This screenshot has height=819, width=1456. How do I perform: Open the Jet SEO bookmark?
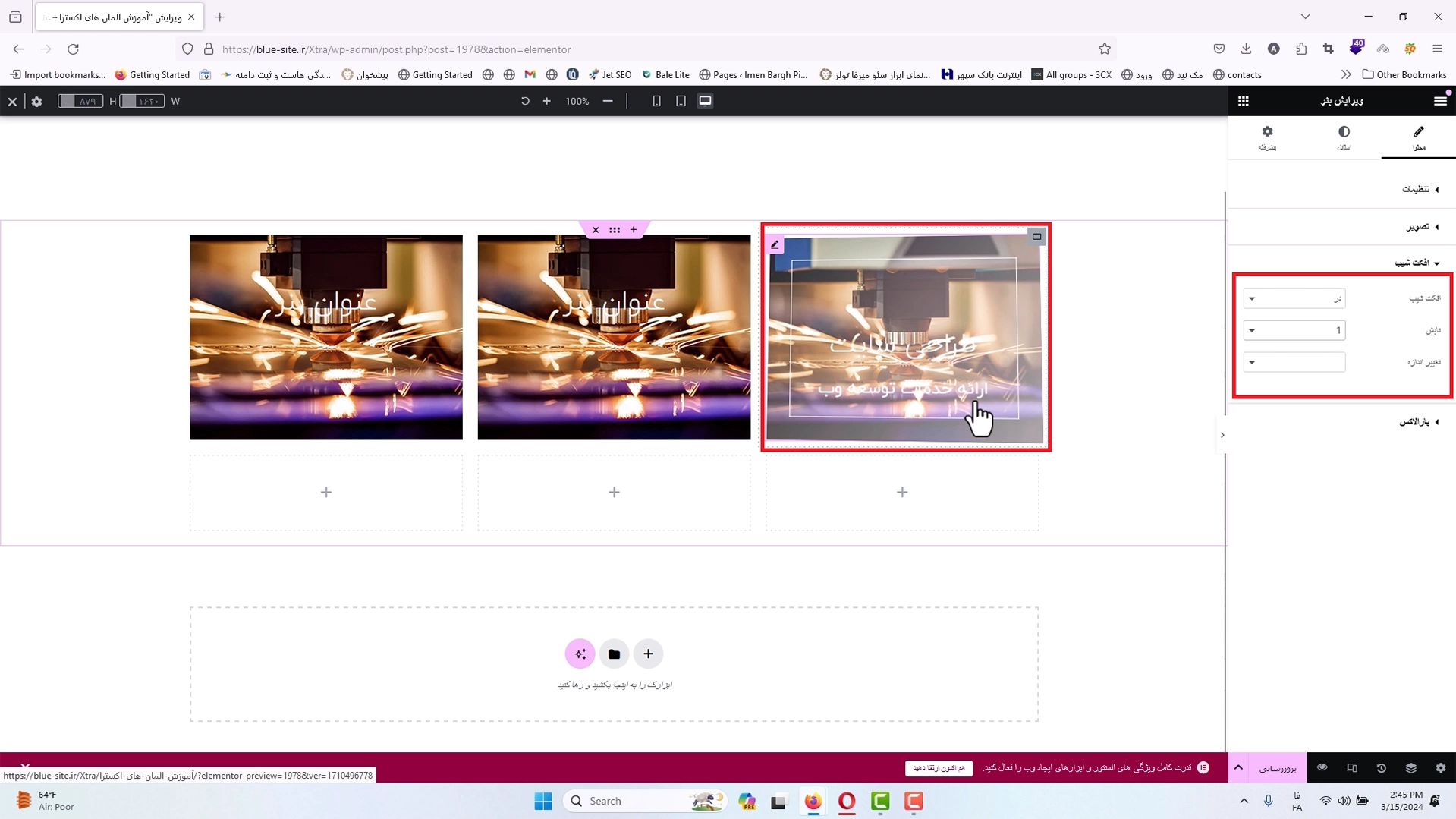tap(609, 74)
